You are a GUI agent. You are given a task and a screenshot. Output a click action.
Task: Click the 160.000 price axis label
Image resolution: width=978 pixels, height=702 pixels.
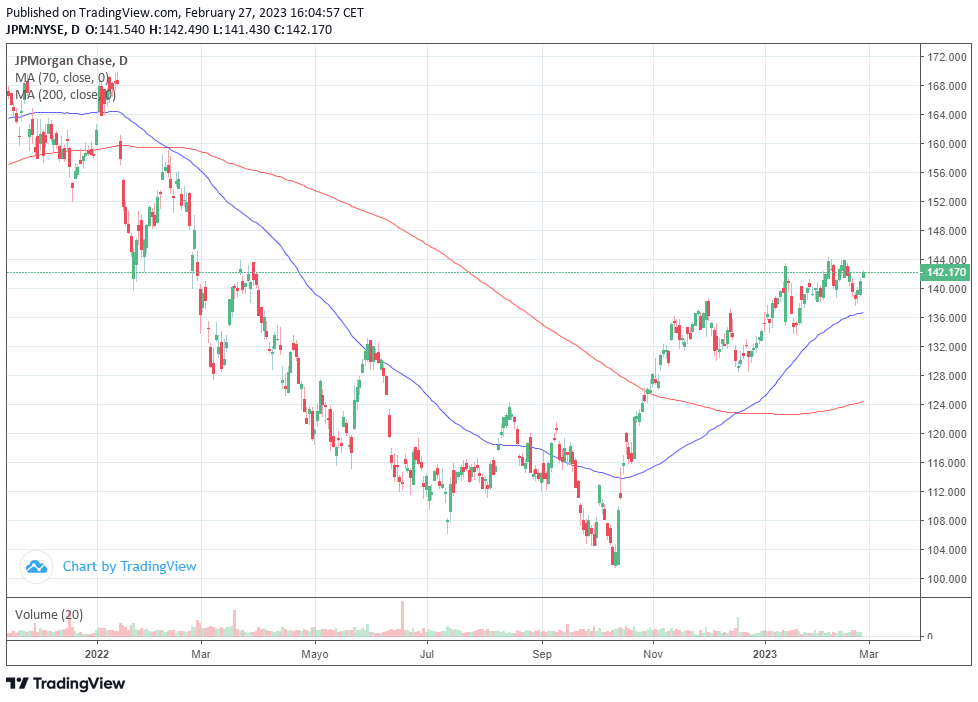pos(947,144)
